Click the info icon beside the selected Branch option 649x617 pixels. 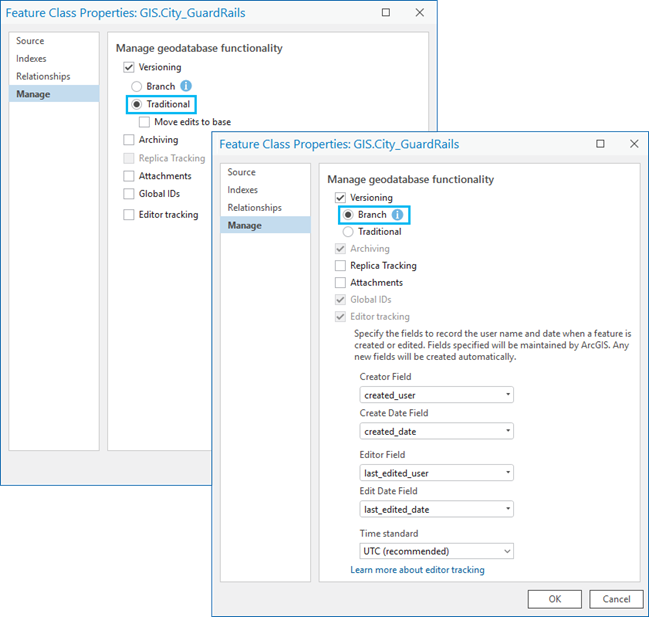397,215
